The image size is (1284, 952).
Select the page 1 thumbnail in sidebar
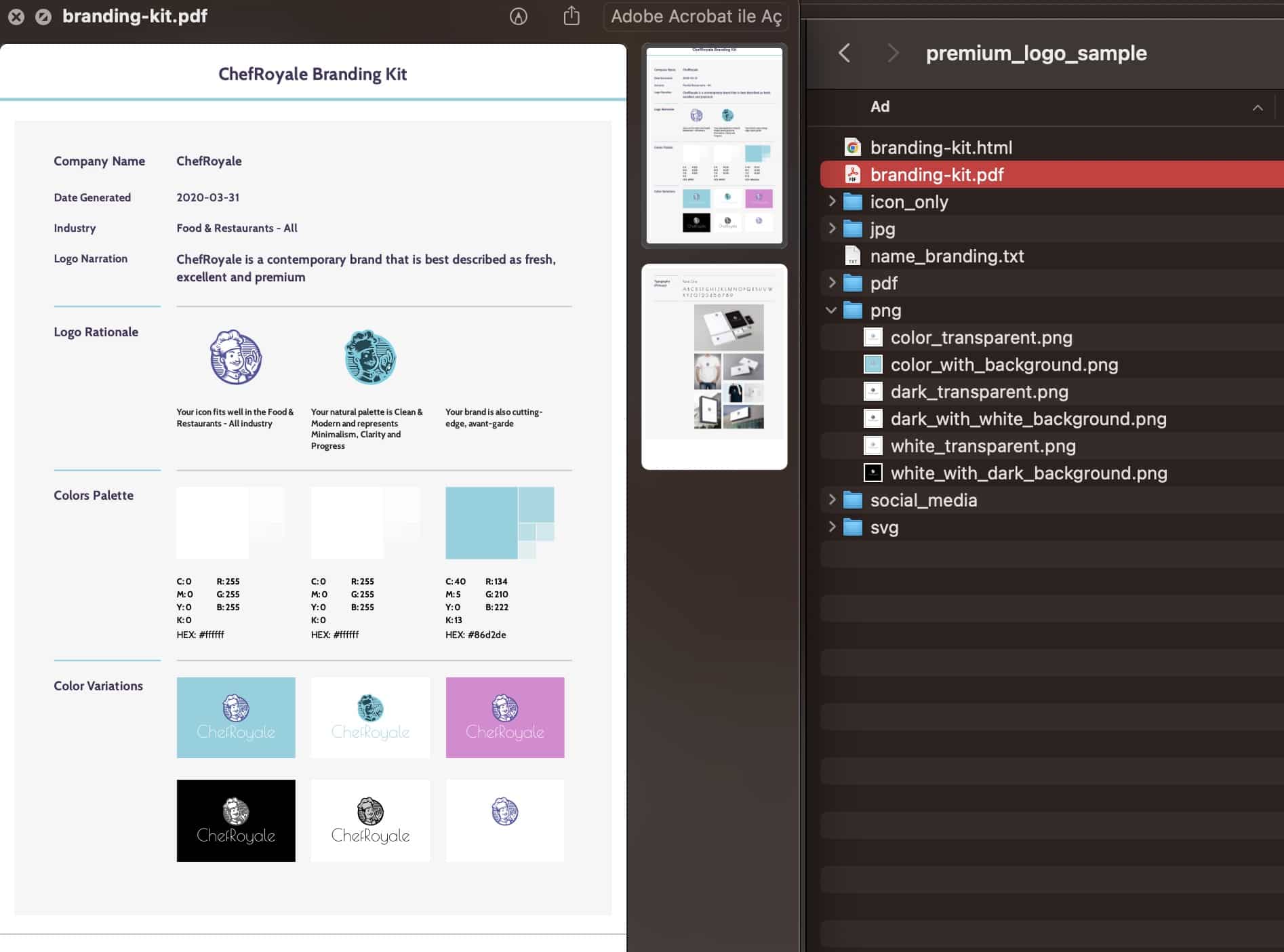[715, 145]
